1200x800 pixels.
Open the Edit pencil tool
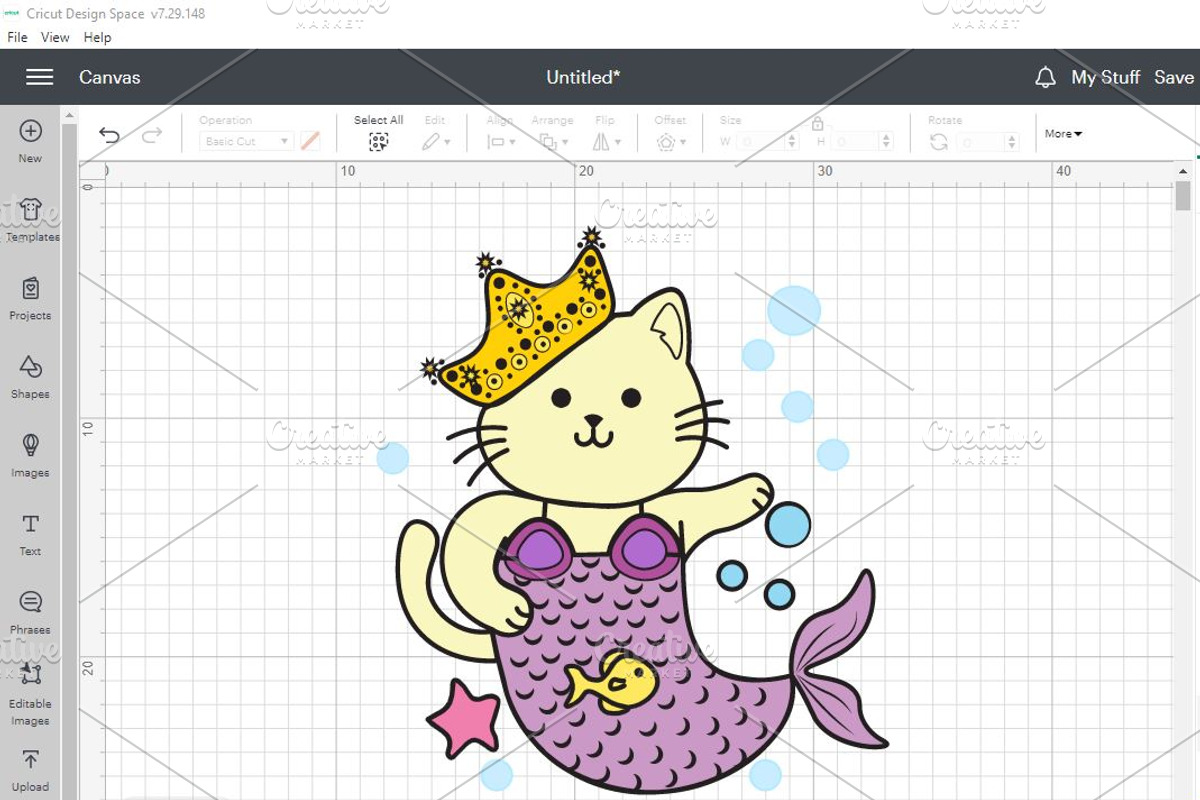[x=434, y=142]
